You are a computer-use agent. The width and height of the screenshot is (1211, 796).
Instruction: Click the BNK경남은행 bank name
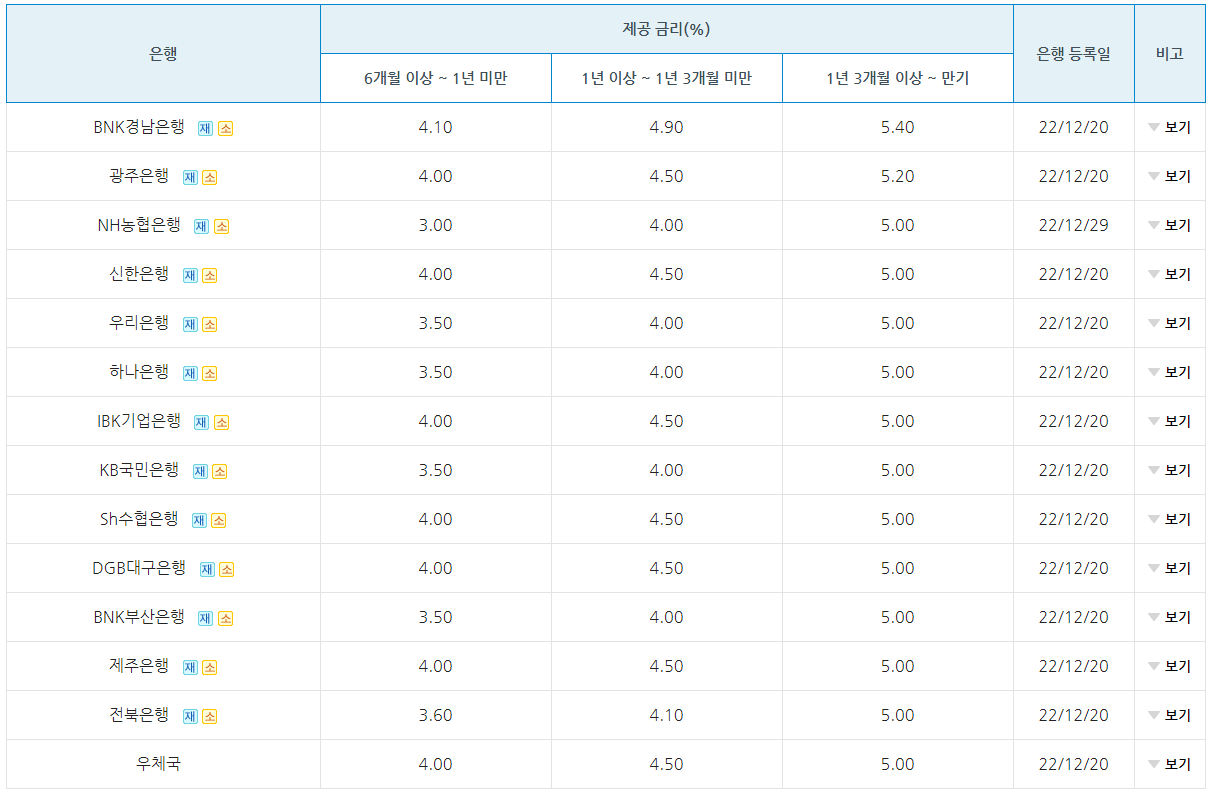coord(139,127)
